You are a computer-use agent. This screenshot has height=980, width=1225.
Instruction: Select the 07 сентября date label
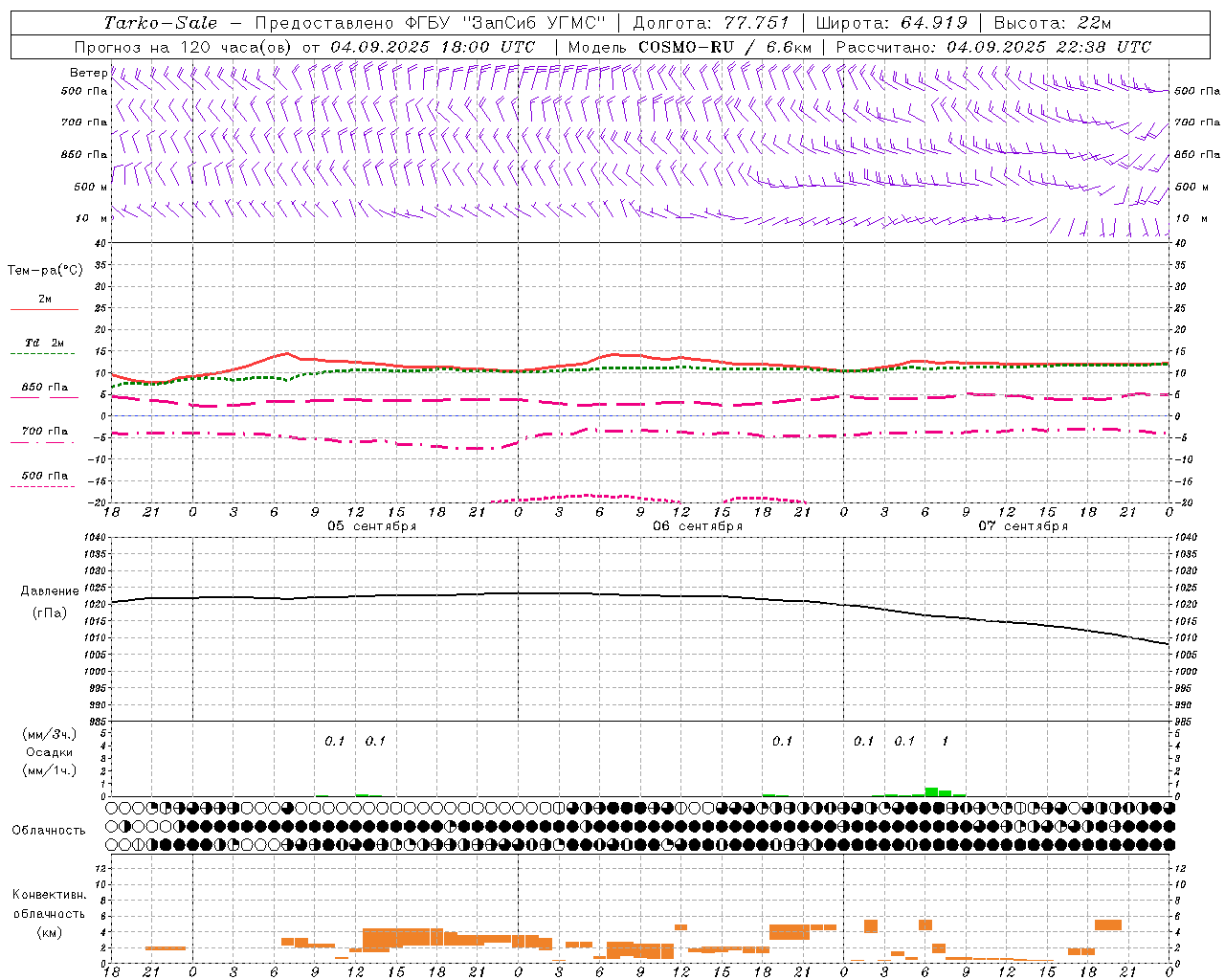tap(1023, 526)
